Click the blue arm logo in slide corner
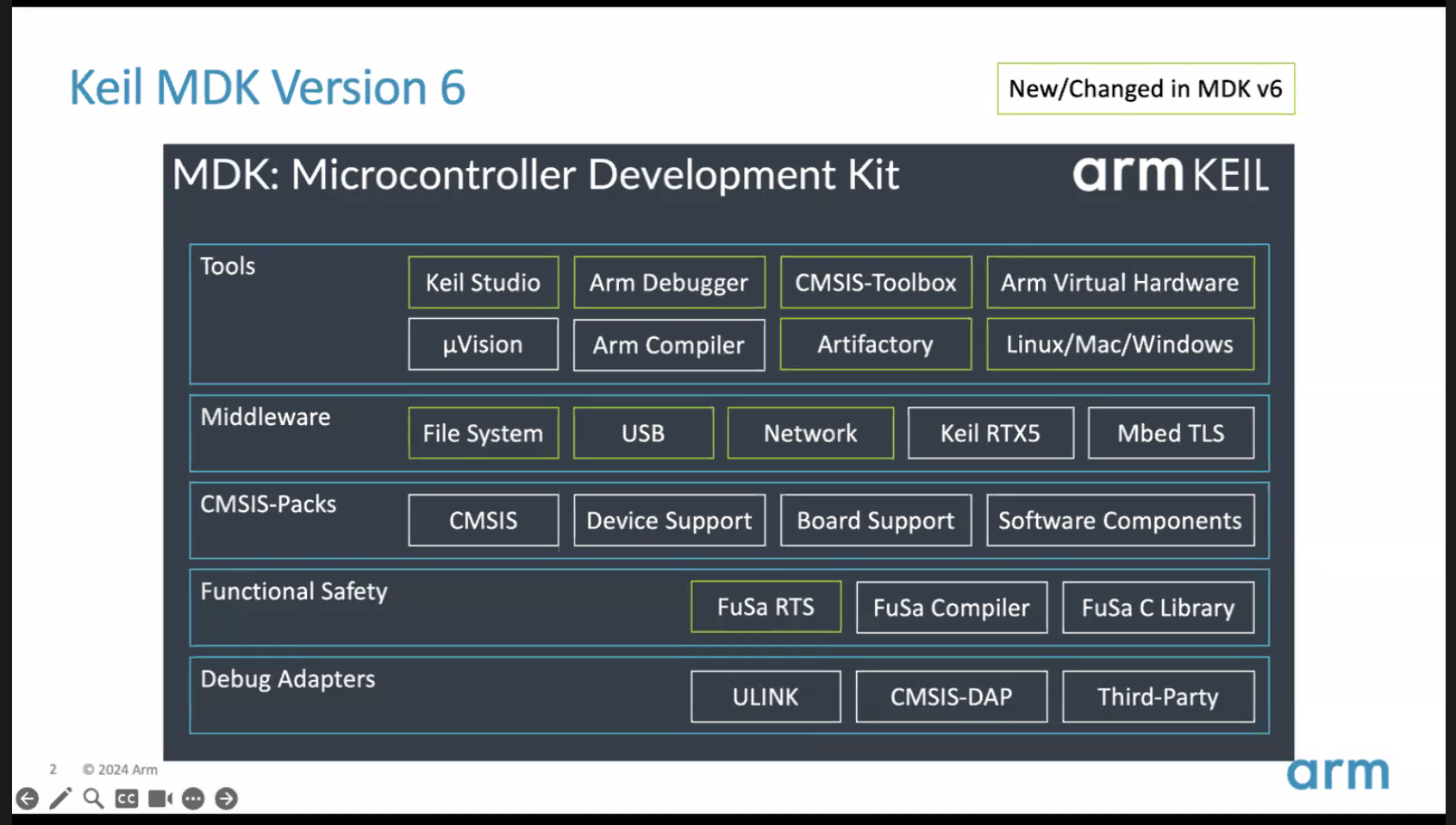The height and width of the screenshot is (825, 1456). [1338, 773]
